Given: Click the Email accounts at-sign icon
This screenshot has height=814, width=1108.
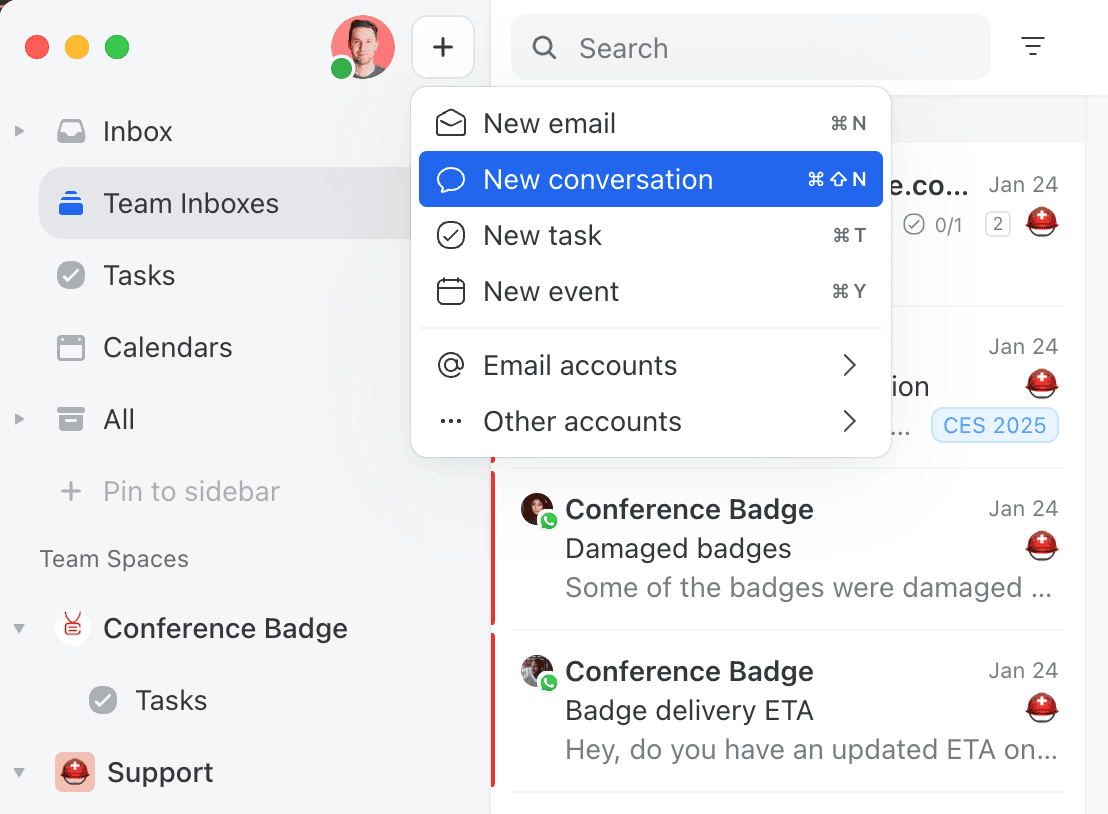Looking at the screenshot, I should click(x=451, y=365).
